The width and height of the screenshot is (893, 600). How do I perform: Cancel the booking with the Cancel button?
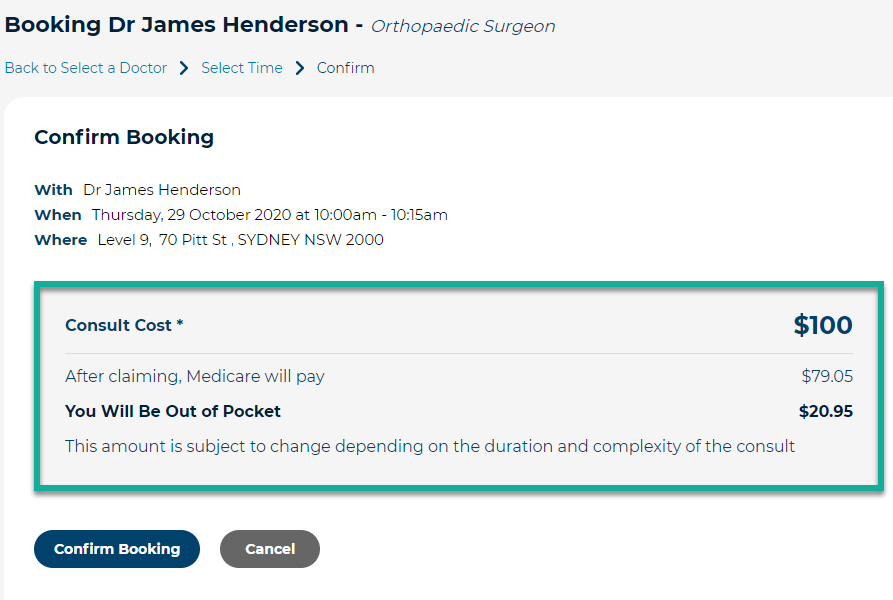(x=269, y=548)
